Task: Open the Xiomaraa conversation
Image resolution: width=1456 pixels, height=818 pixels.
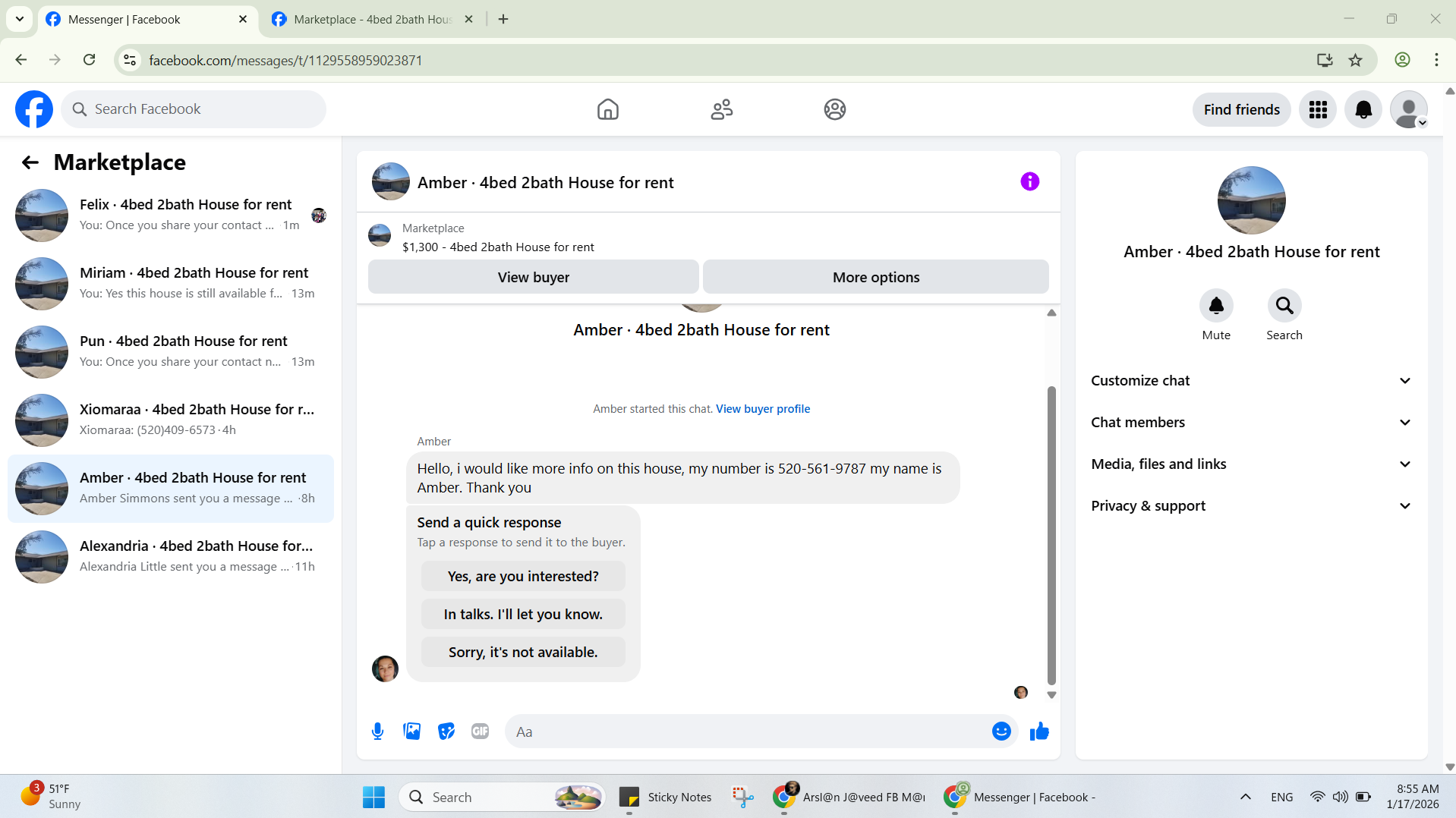Action: [x=171, y=420]
